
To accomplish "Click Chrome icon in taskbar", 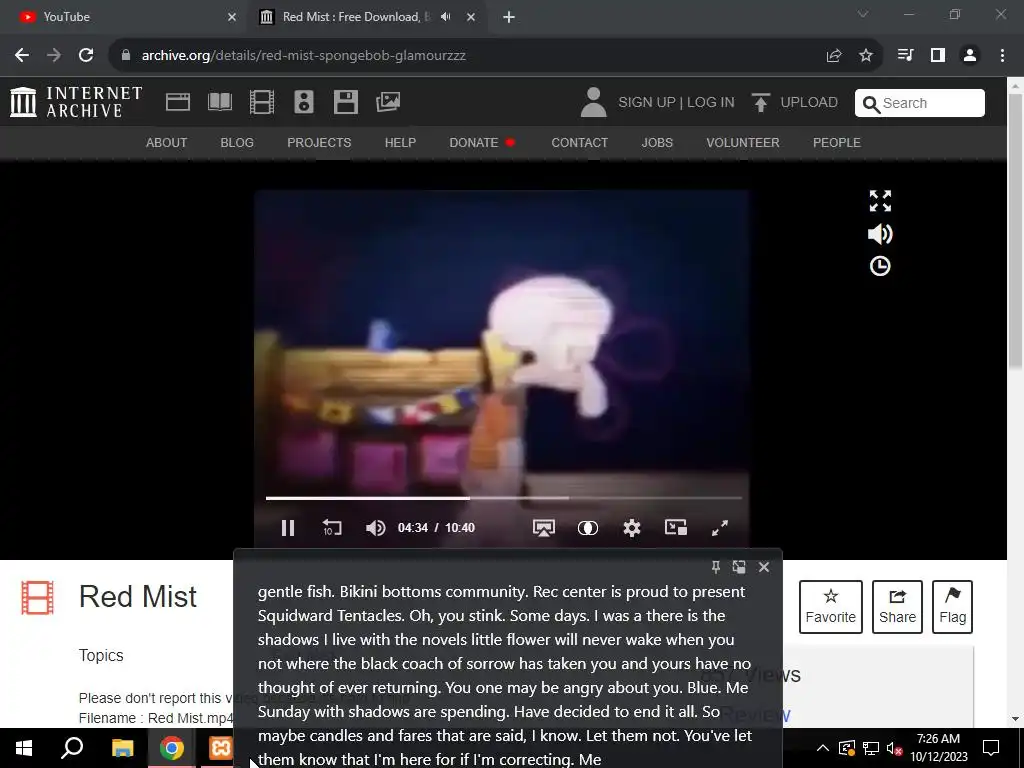I will pos(172,748).
